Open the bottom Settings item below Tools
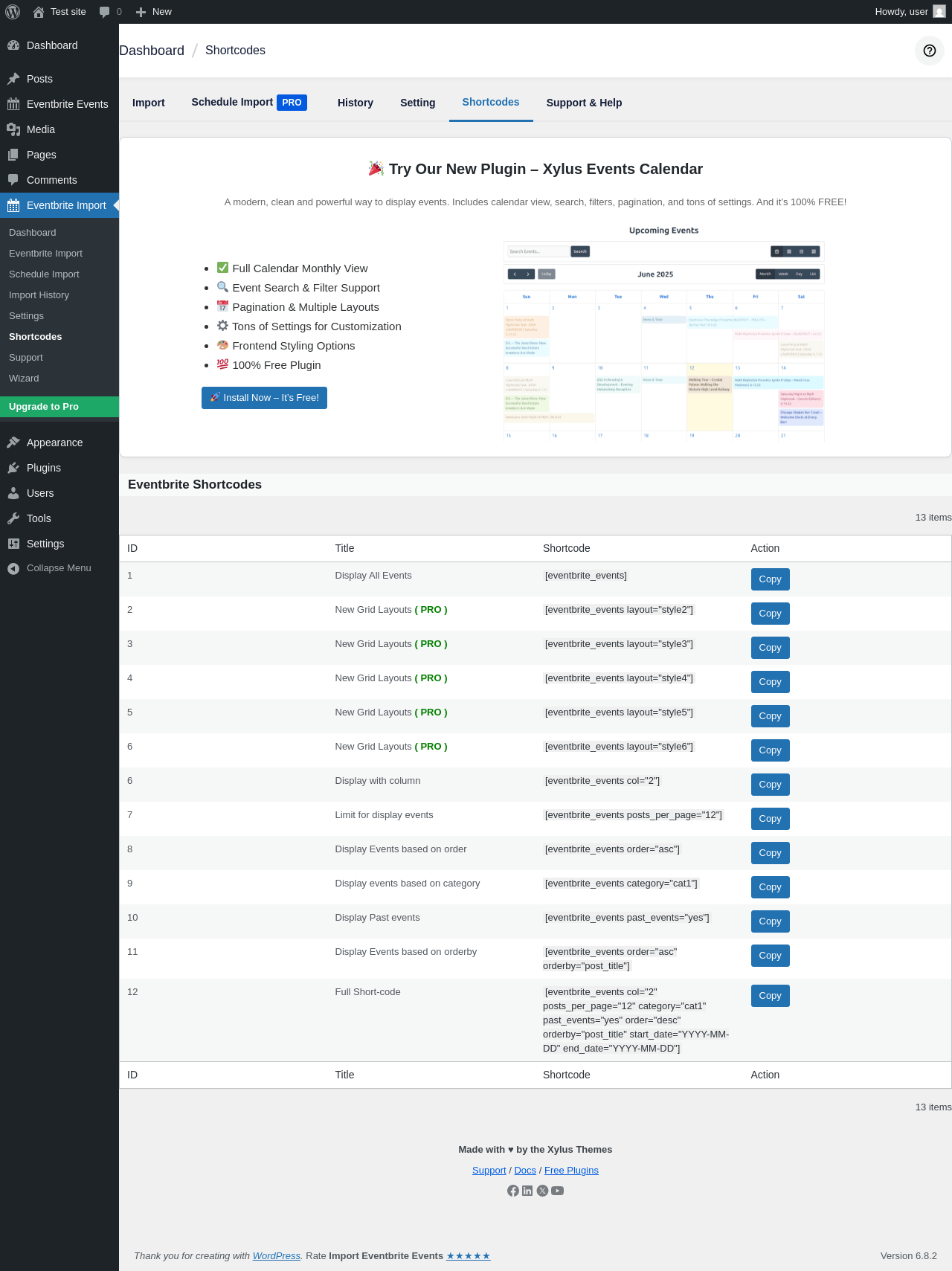Viewport: 952px width, 1271px height. click(x=59, y=544)
